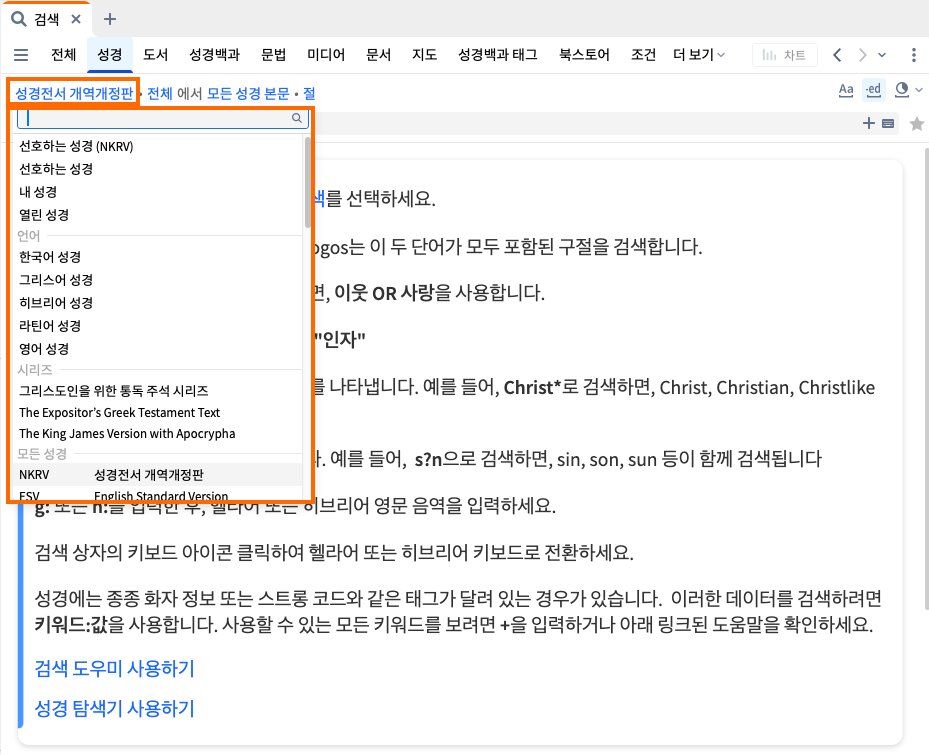929x755 pixels.
Task: Click the dropdown list scrollbar thumb
Action: [x=307, y=182]
